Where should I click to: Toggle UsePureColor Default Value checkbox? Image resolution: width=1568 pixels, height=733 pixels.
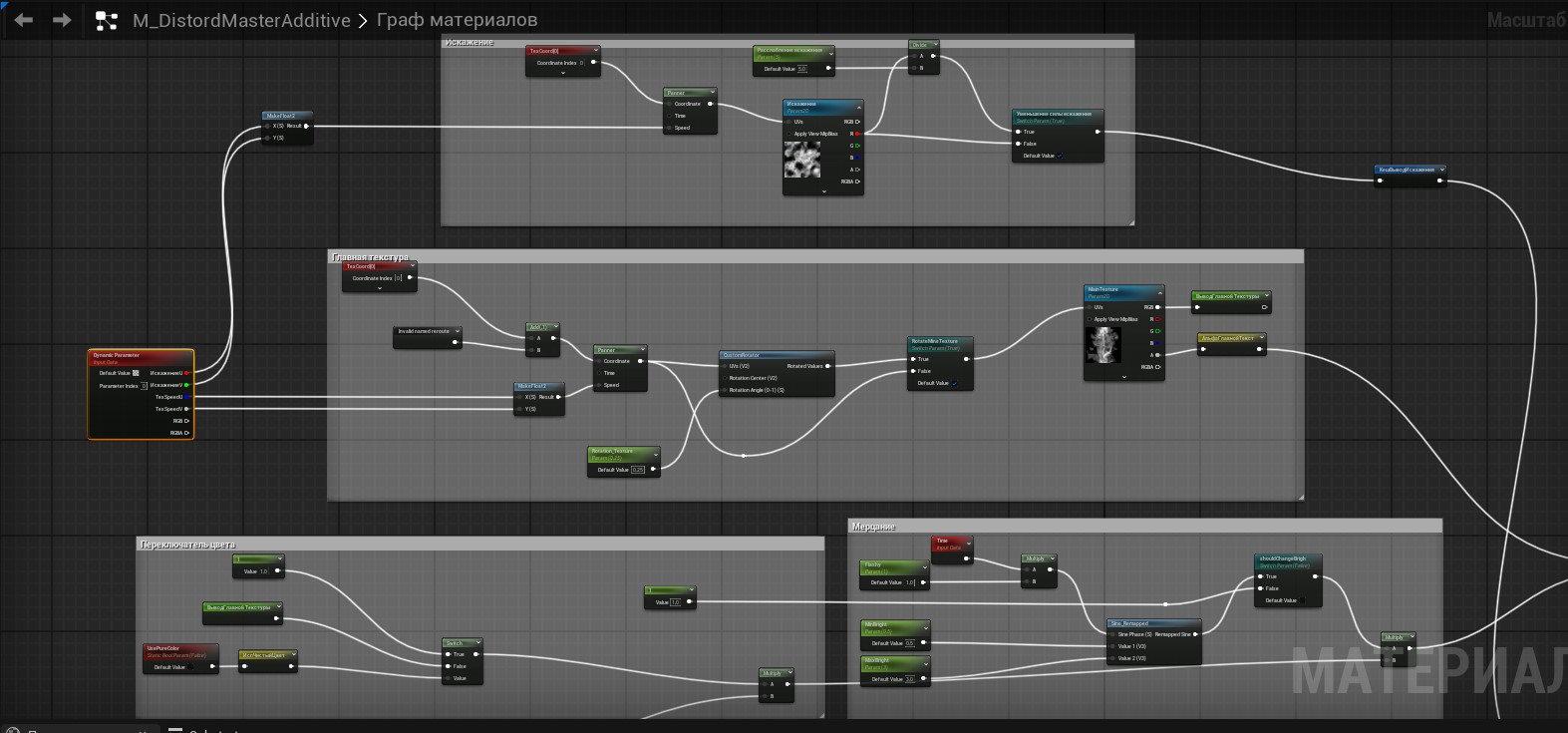click(x=191, y=667)
